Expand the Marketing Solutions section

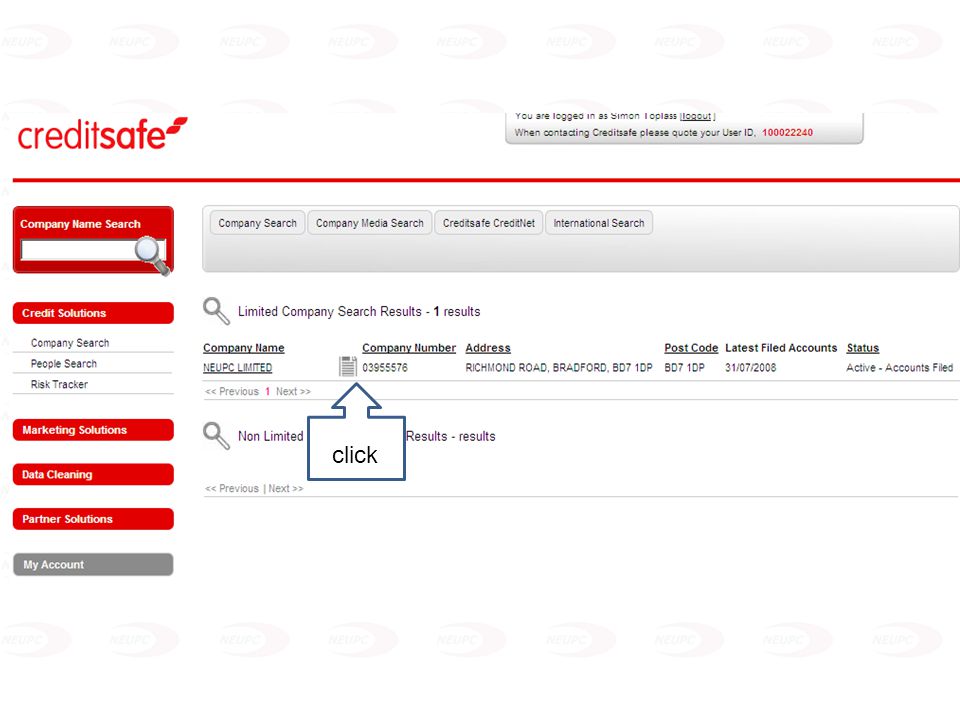pyautogui.click(x=93, y=430)
